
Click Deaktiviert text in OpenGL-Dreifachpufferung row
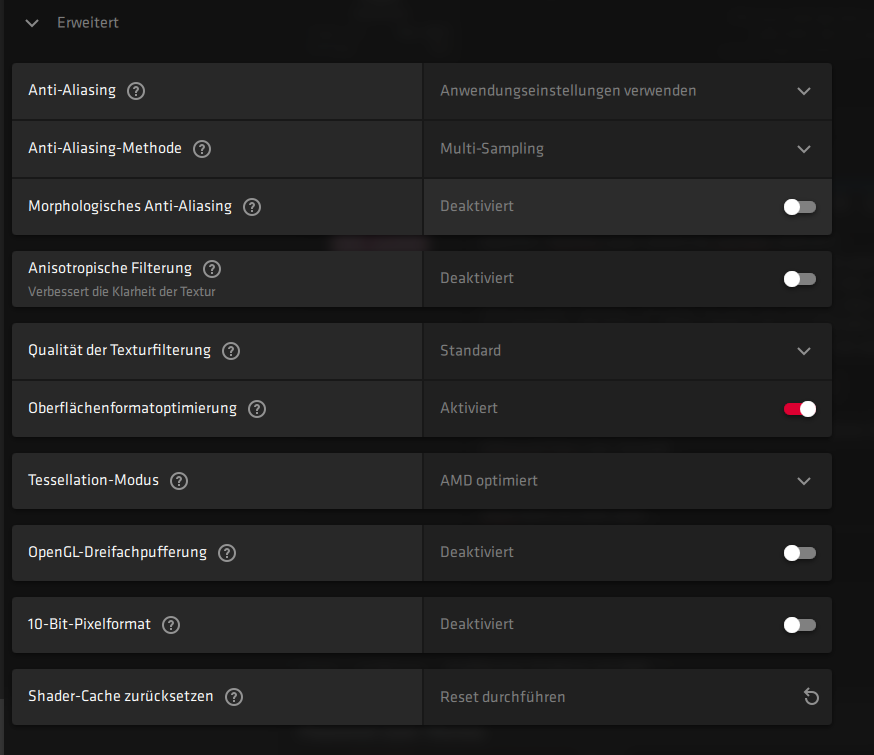coord(477,552)
